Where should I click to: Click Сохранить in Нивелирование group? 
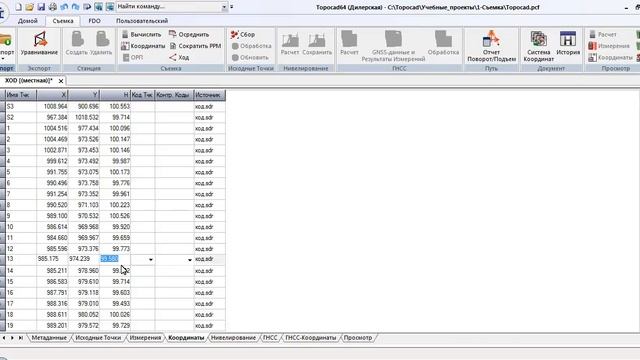[x=317, y=43]
